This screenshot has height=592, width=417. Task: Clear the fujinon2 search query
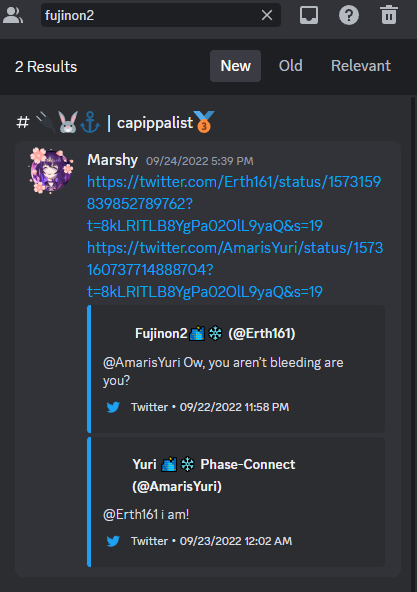pyautogui.click(x=267, y=15)
